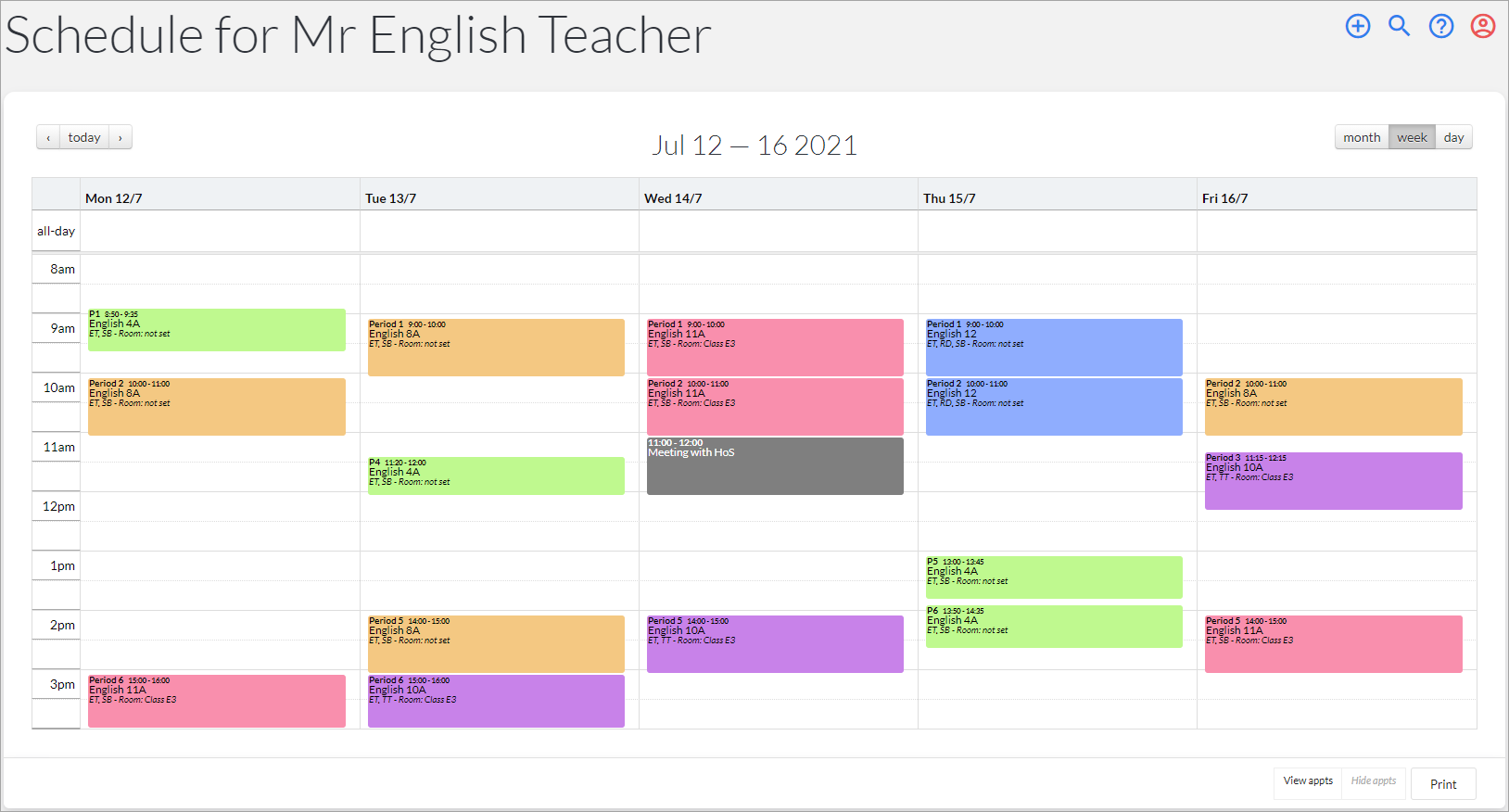Click the 3pm time label
The width and height of the screenshot is (1509, 812).
(62, 684)
